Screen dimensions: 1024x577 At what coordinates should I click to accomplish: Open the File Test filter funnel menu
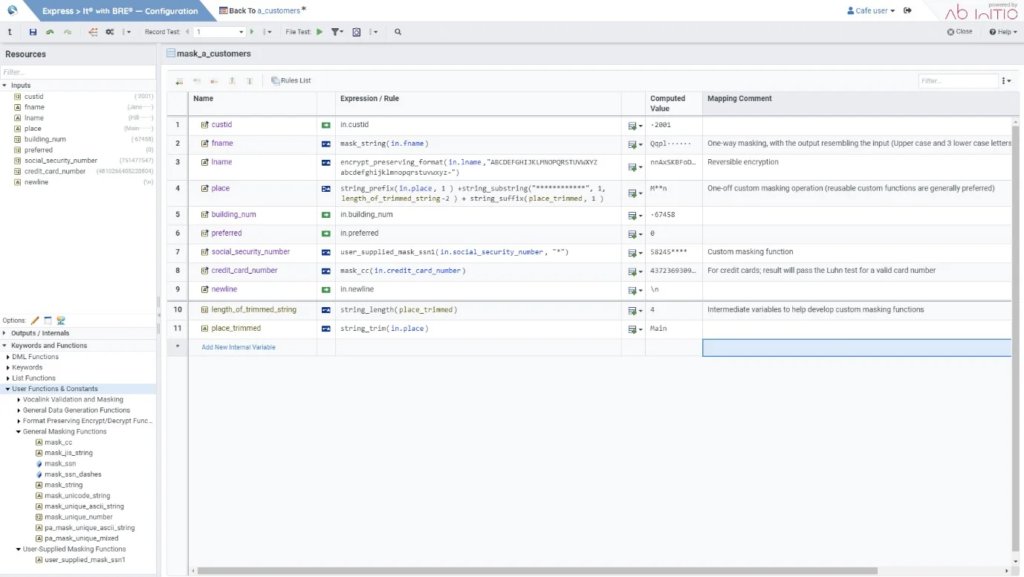click(x=337, y=32)
